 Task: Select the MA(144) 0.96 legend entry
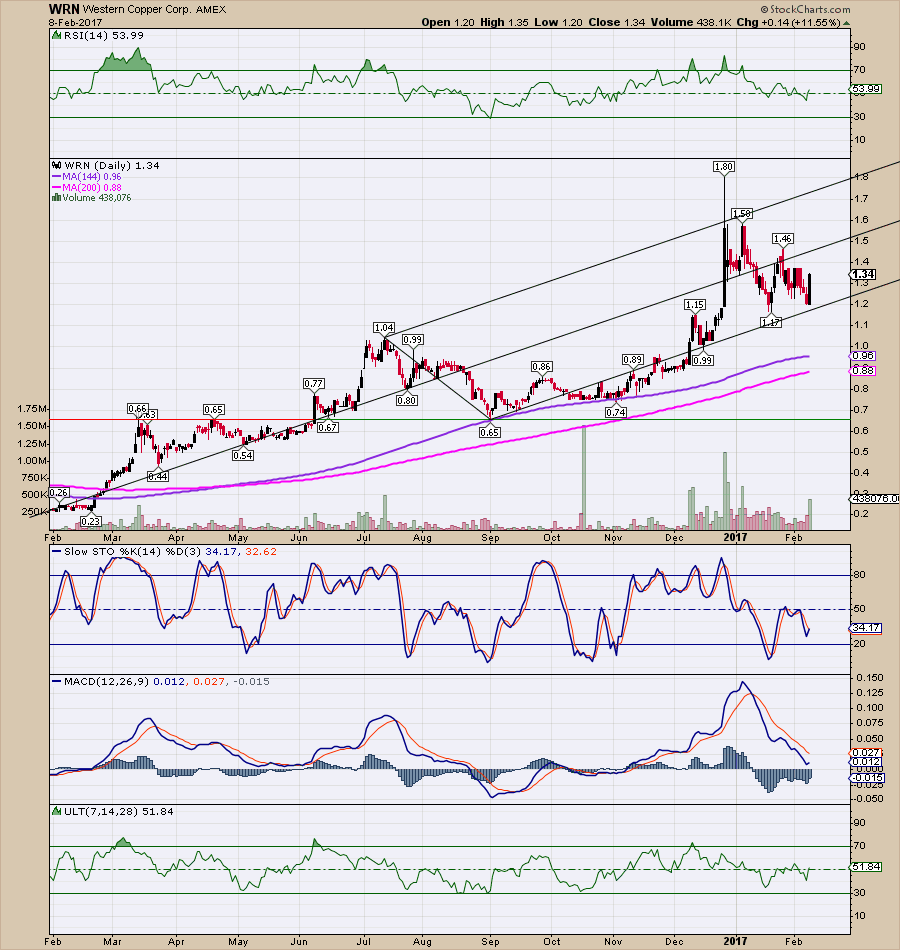point(87,176)
